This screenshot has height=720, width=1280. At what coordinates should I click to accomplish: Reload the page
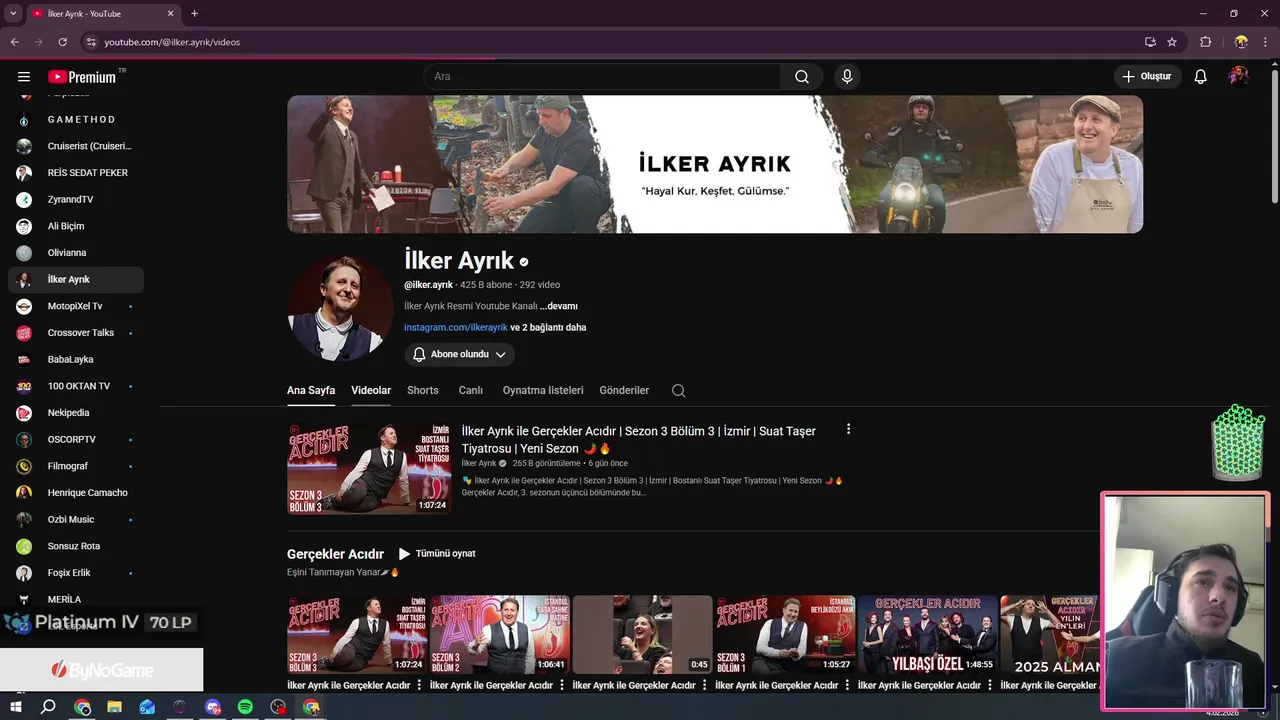[62, 42]
